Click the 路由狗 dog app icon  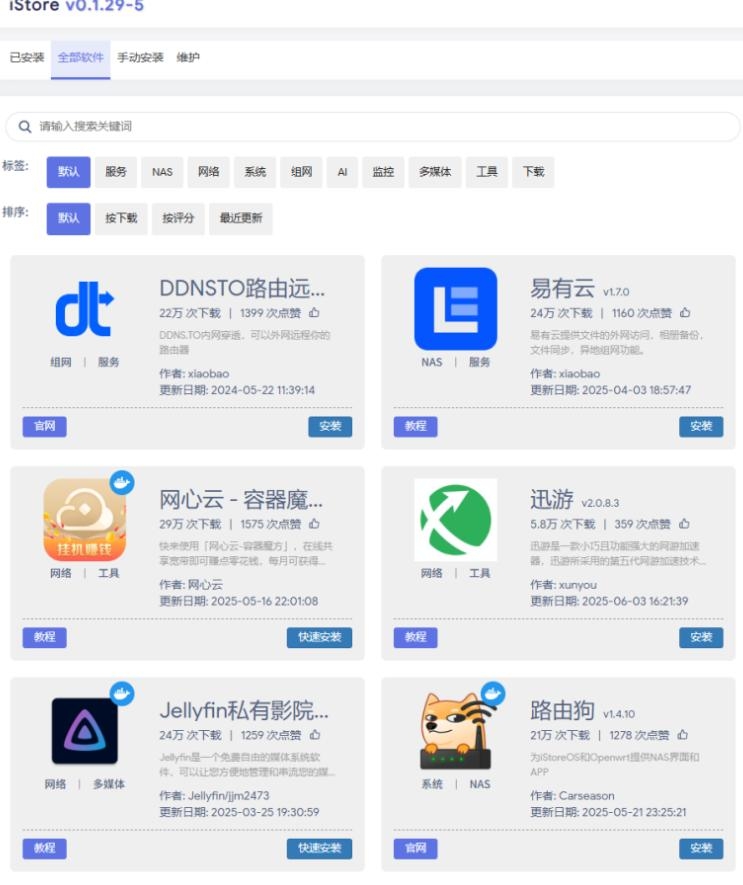coord(456,731)
